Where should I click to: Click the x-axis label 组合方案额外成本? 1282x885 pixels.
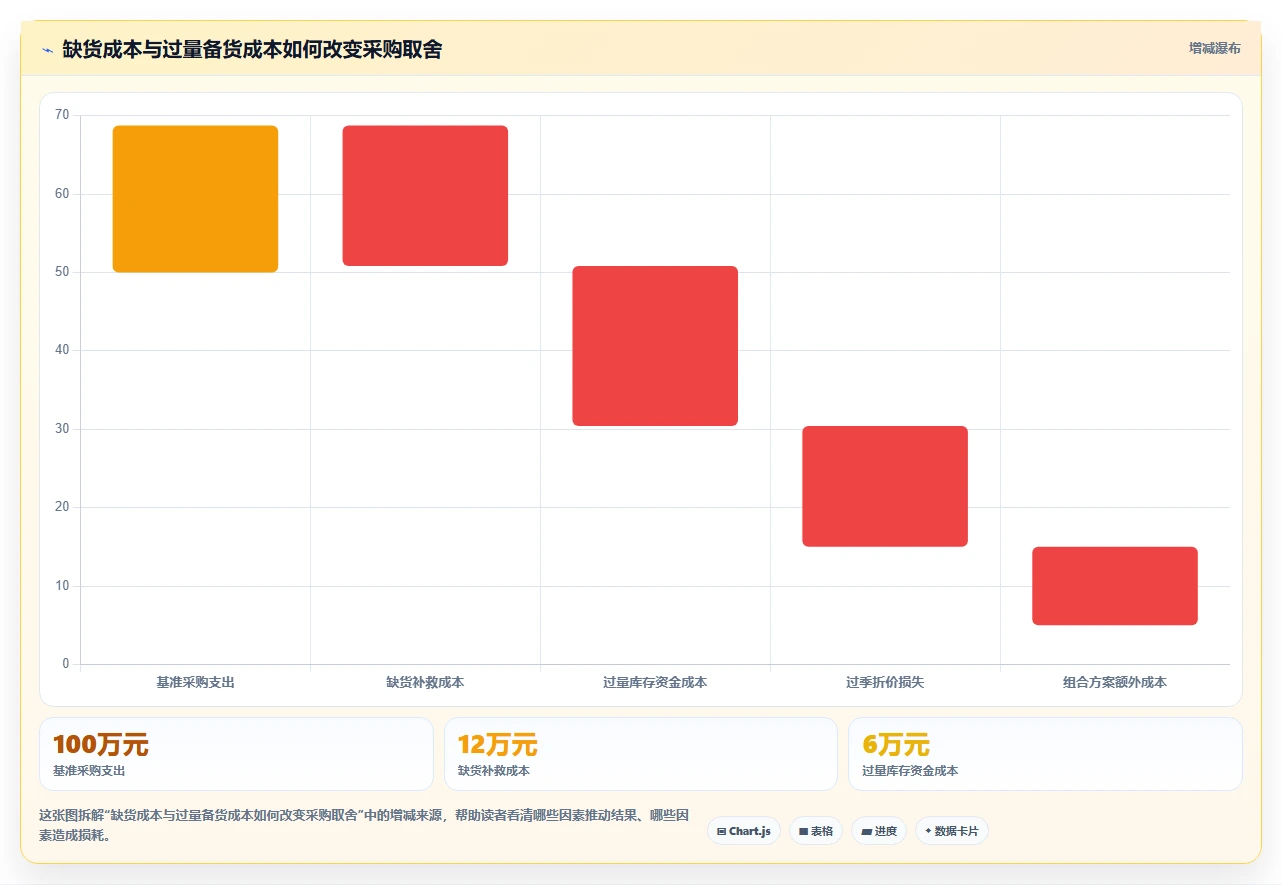point(1115,683)
